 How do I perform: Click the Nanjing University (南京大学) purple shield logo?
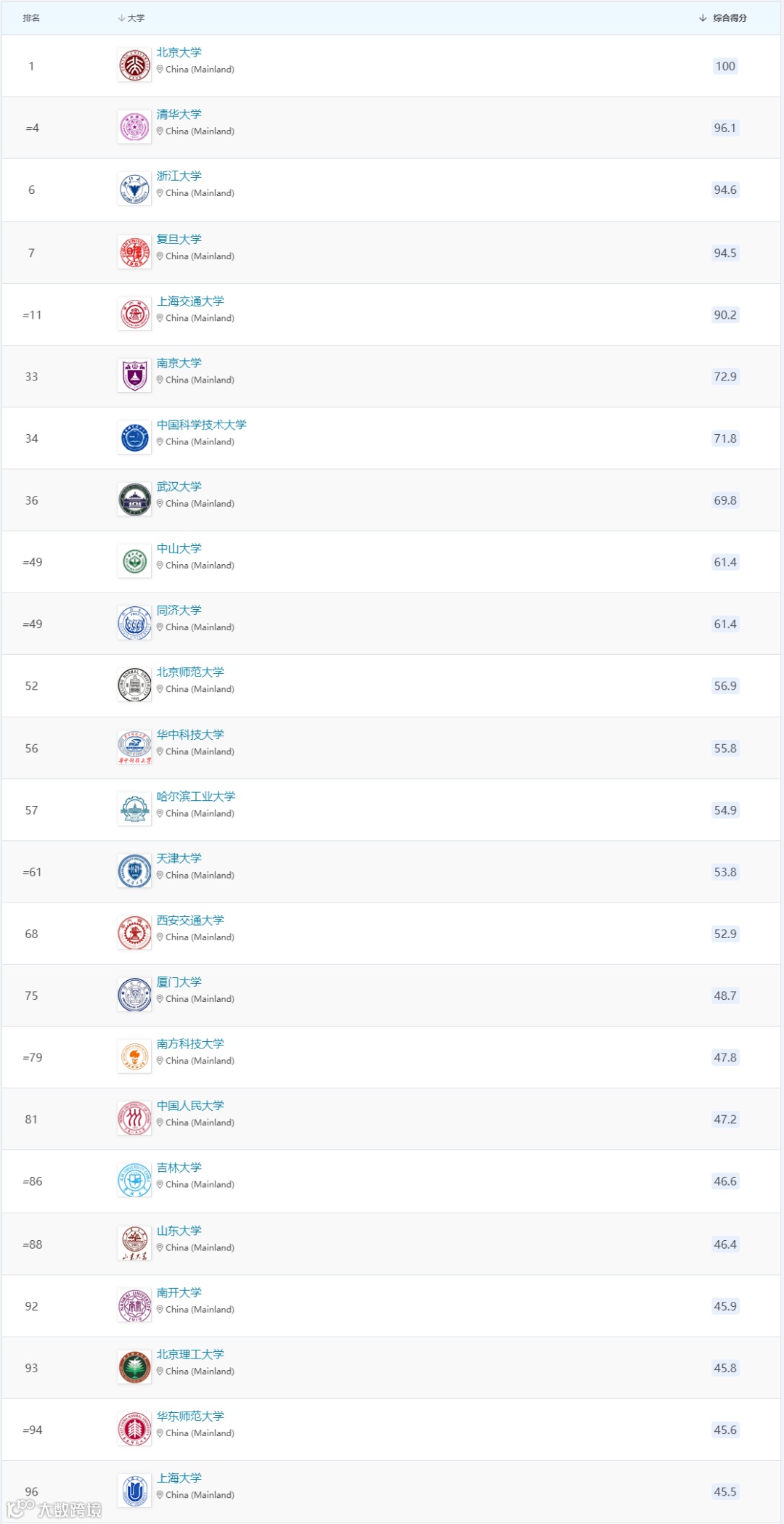[134, 376]
